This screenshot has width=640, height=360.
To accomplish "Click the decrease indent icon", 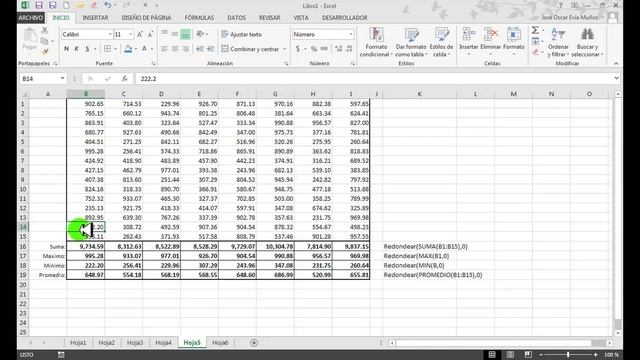I will (x=200, y=49).
